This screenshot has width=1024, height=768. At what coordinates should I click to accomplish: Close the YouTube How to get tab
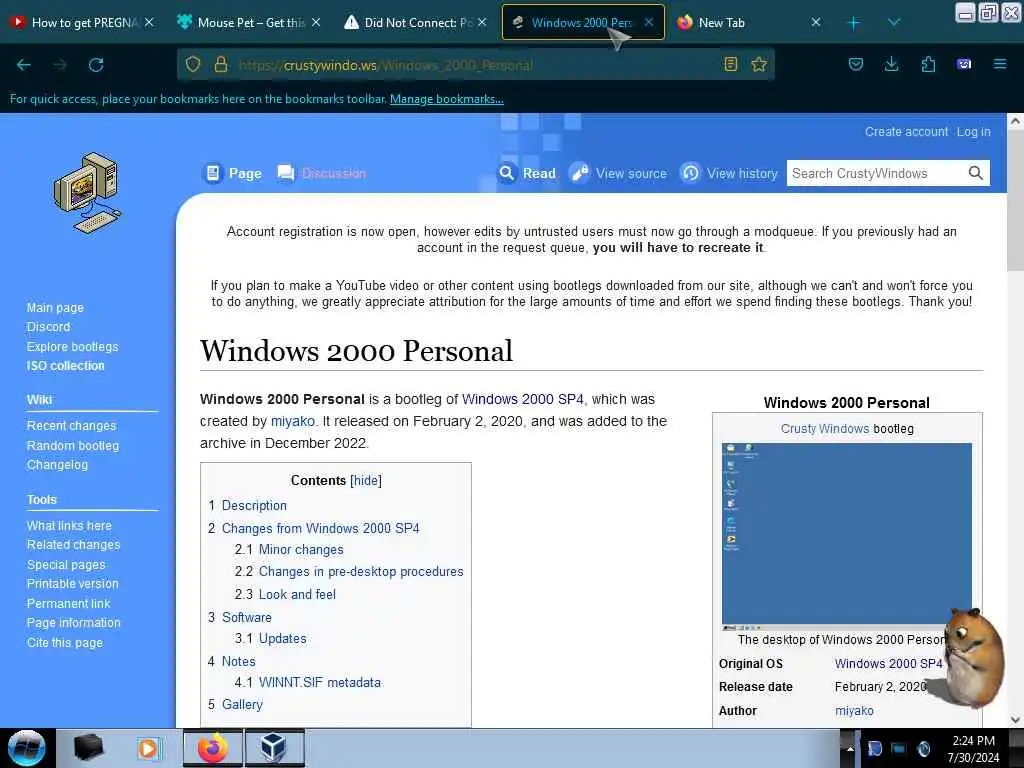pos(149,22)
